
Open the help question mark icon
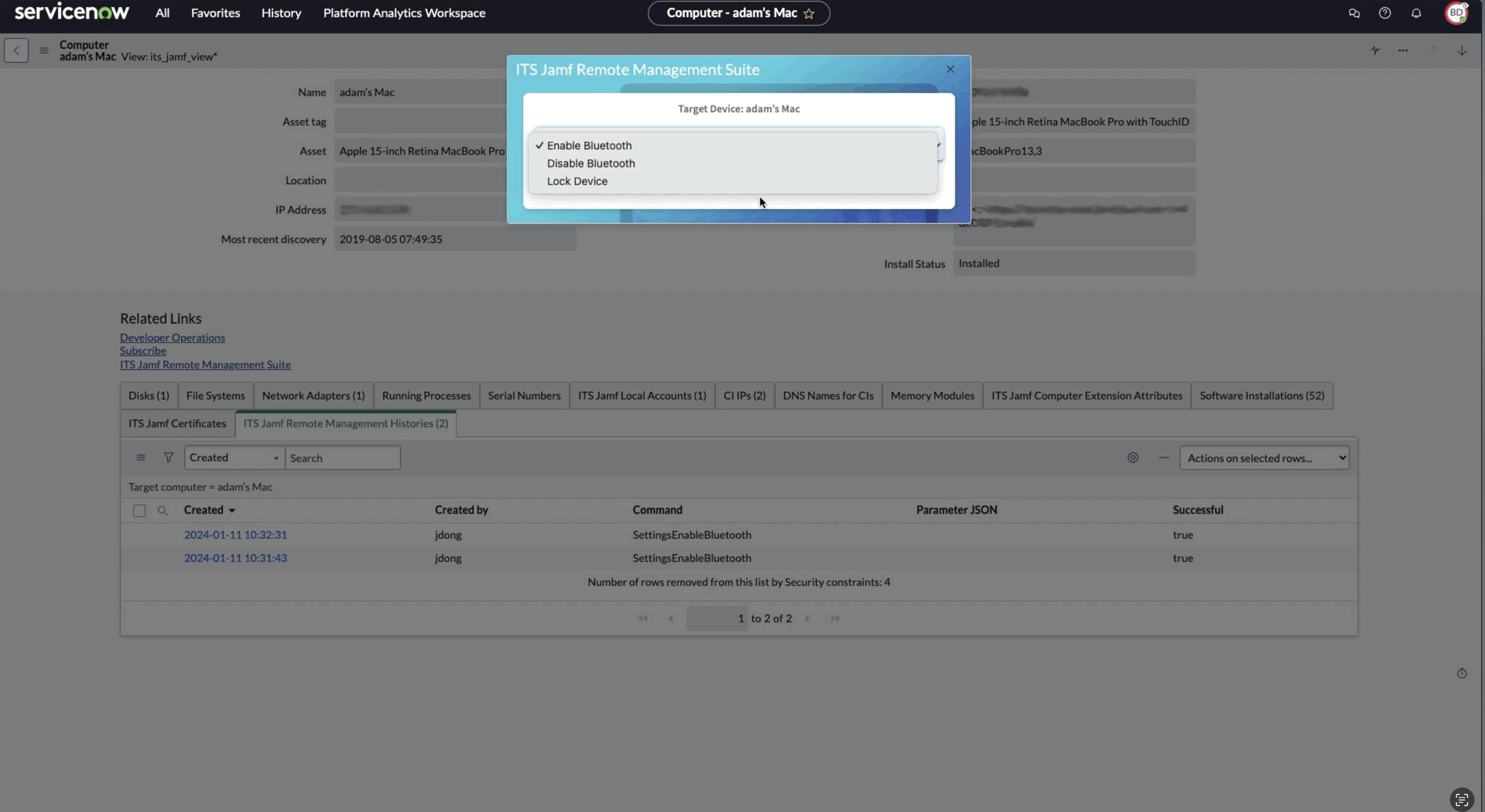[1385, 13]
